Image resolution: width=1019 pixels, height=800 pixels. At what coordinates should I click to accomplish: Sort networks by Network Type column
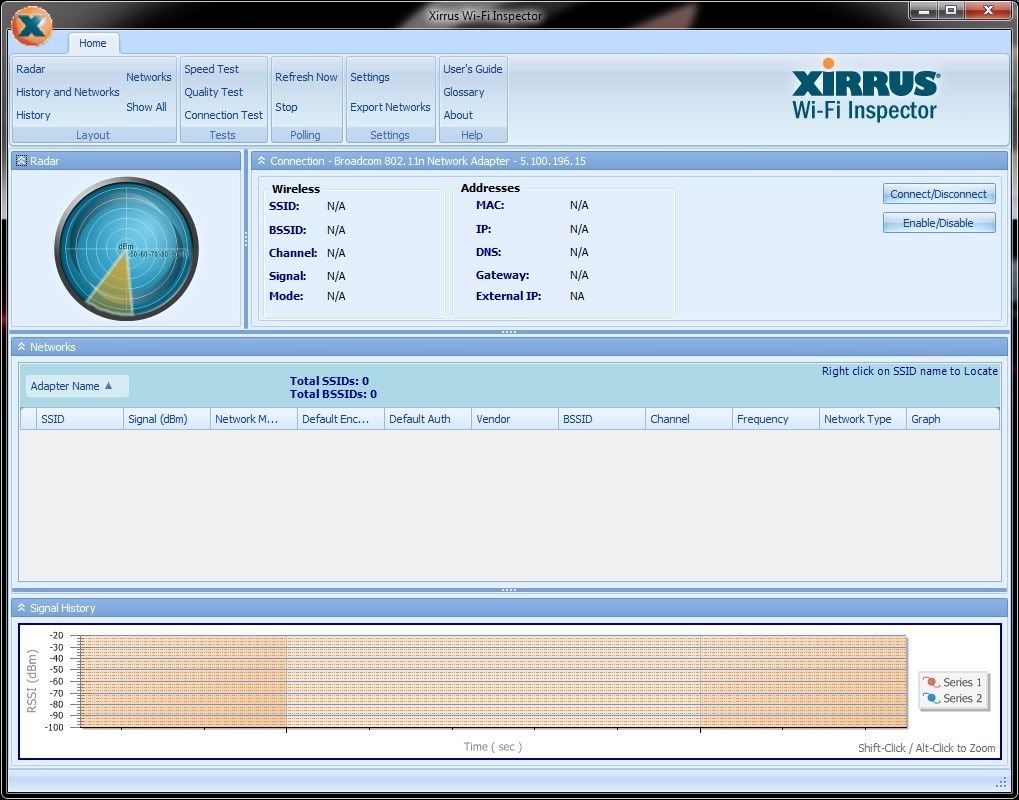863,419
